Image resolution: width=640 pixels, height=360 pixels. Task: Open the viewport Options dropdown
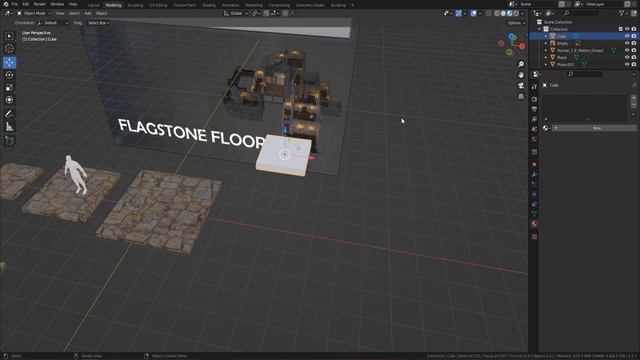(516, 23)
